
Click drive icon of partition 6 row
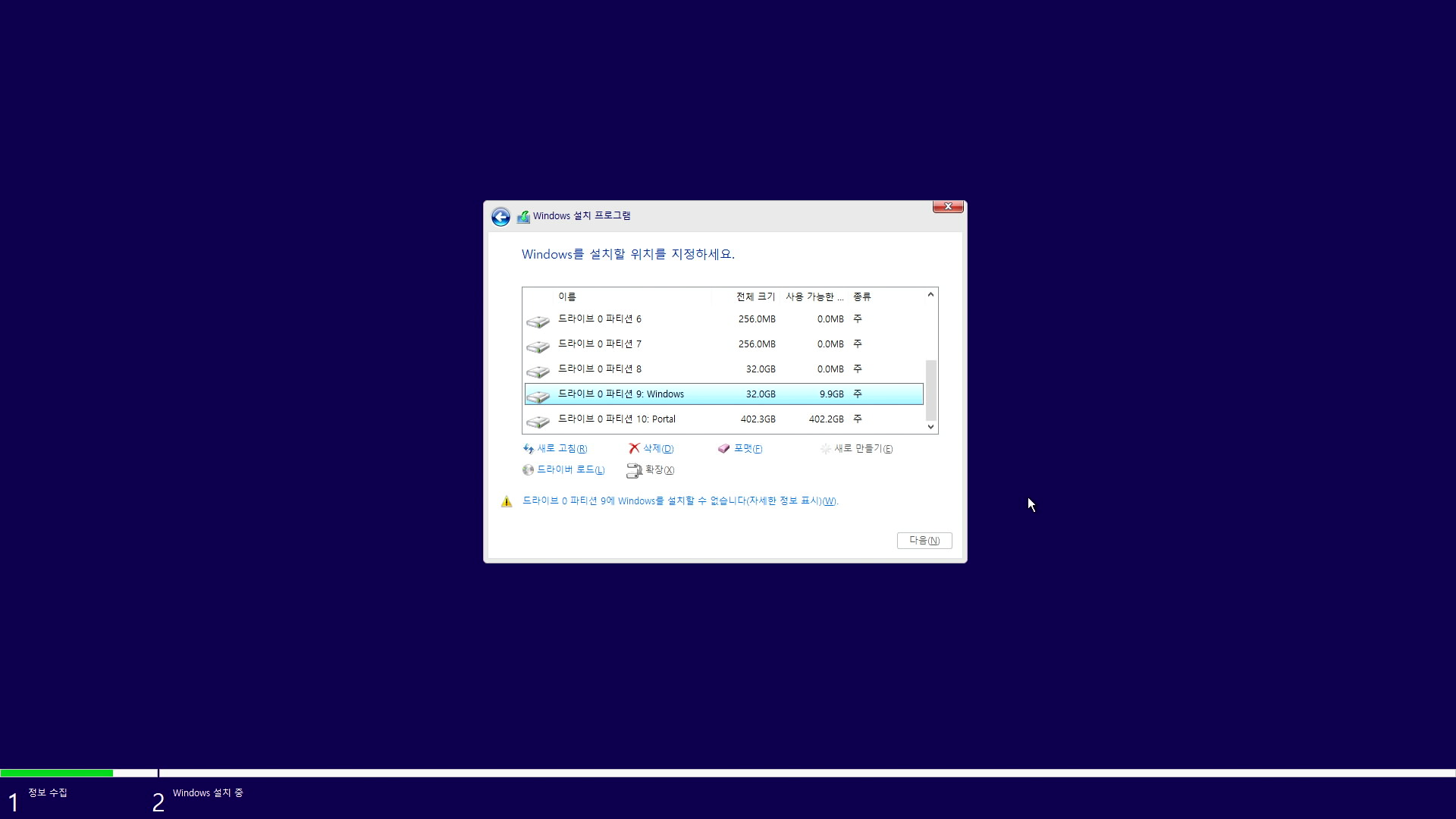coord(538,322)
